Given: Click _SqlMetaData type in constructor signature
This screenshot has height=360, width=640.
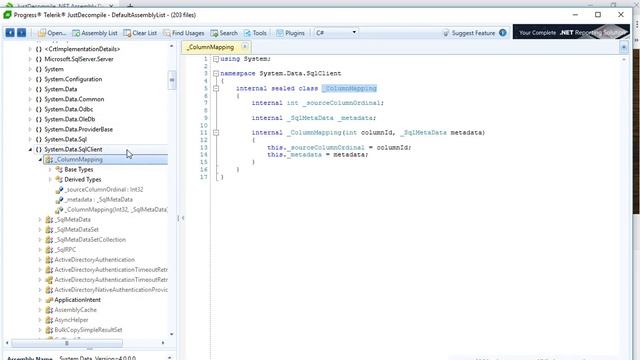Looking at the screenshot, I should pos(424,133).
